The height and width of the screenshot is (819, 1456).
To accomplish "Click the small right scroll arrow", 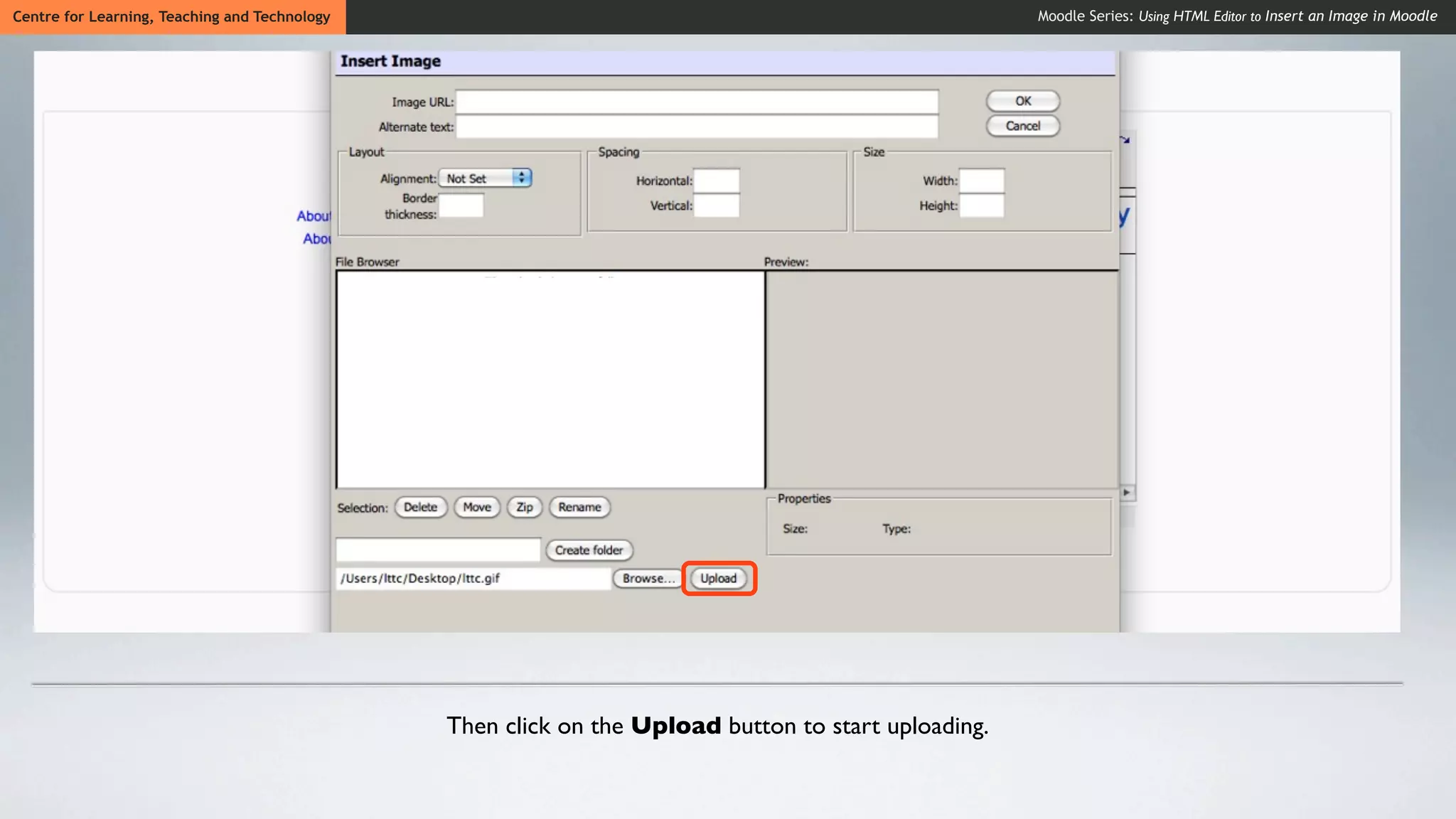I will 1127,492.
